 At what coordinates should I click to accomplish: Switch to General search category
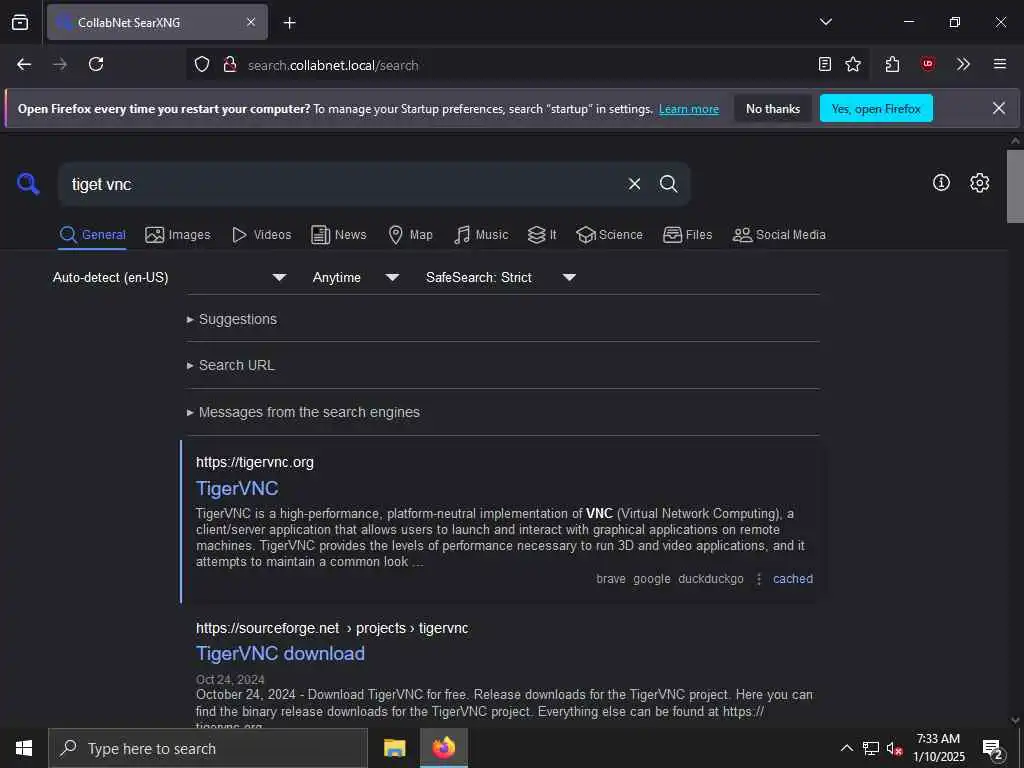(93, 234)
